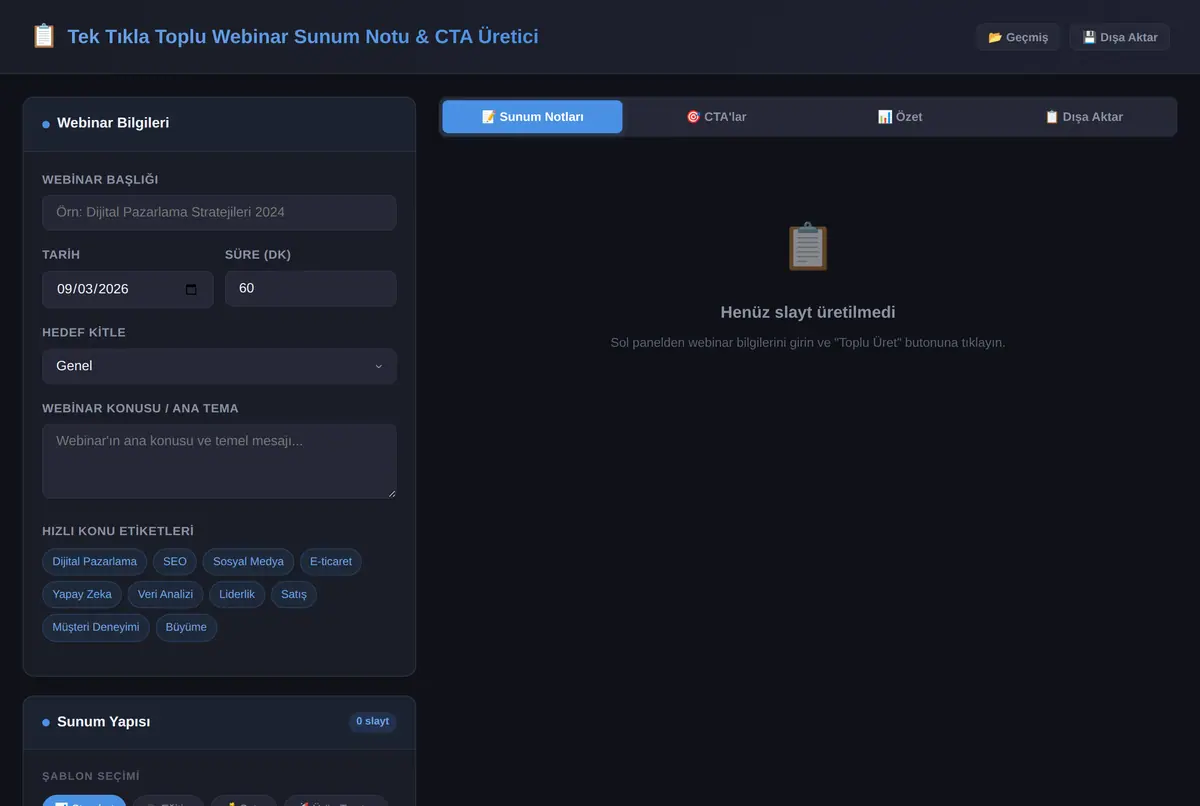Click the Tarih date field

click(x=128, y=289)
